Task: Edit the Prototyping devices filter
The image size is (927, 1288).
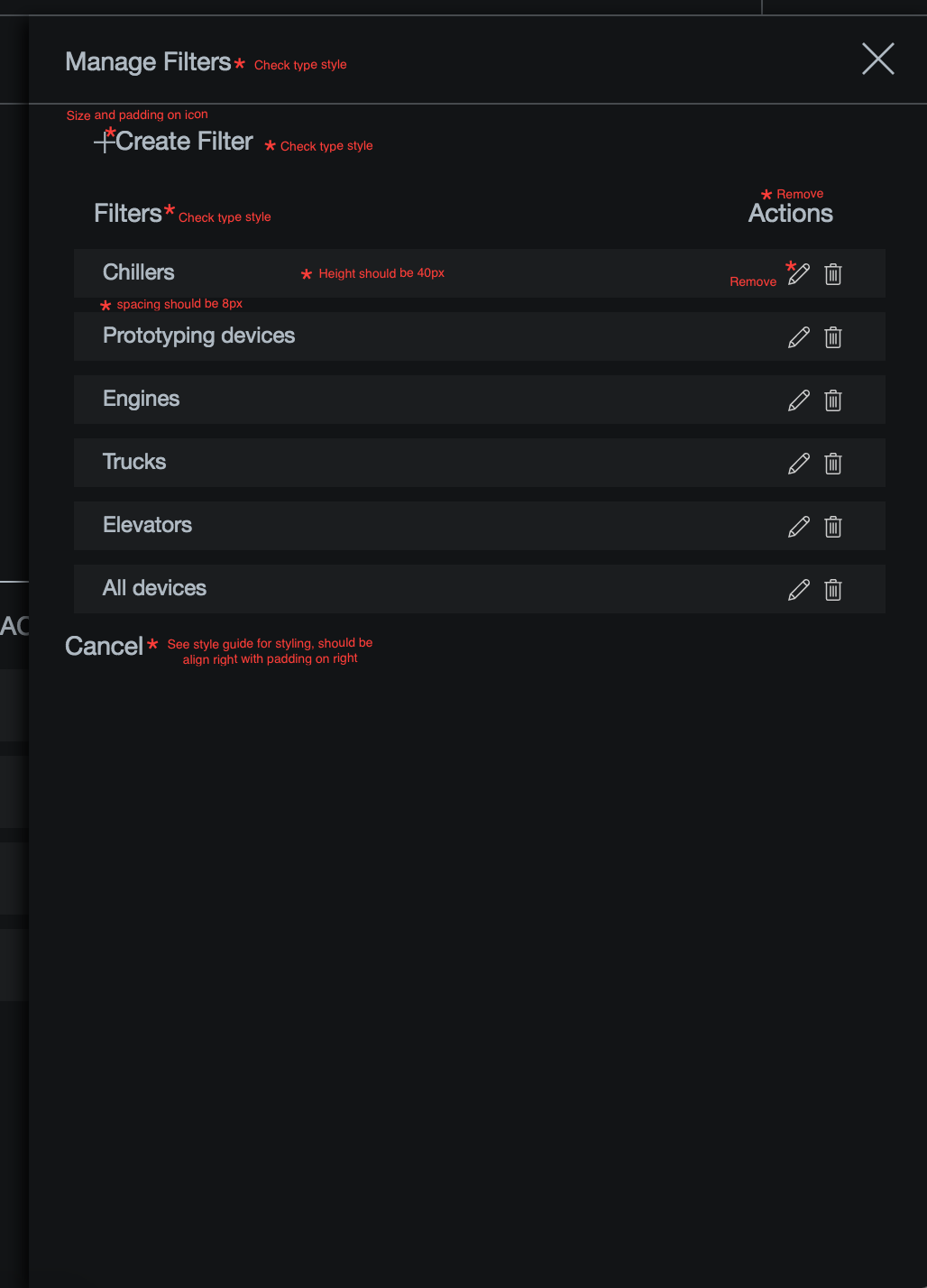Action: click(799, 336)
